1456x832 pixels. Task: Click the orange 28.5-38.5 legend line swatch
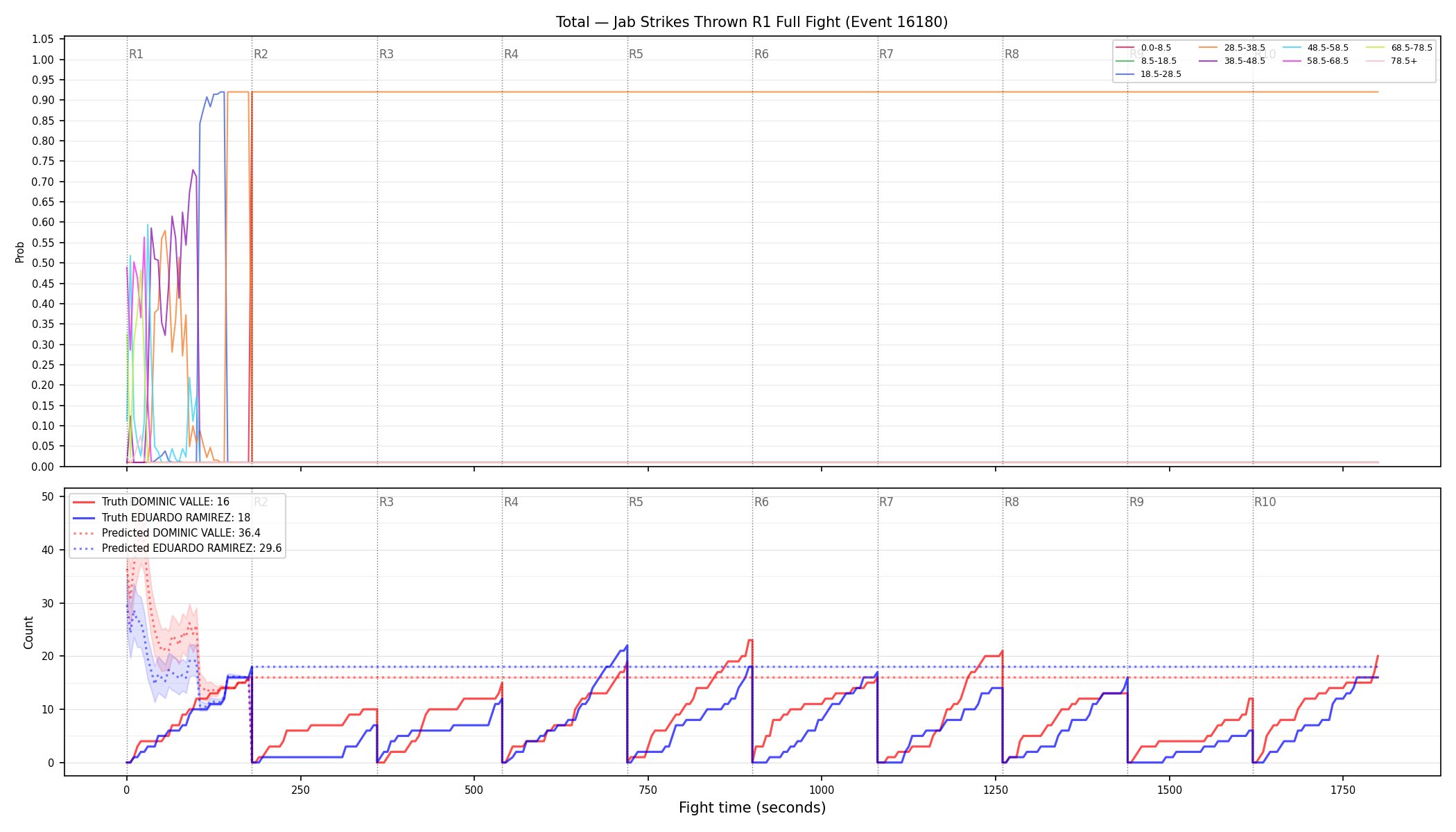1208,48
